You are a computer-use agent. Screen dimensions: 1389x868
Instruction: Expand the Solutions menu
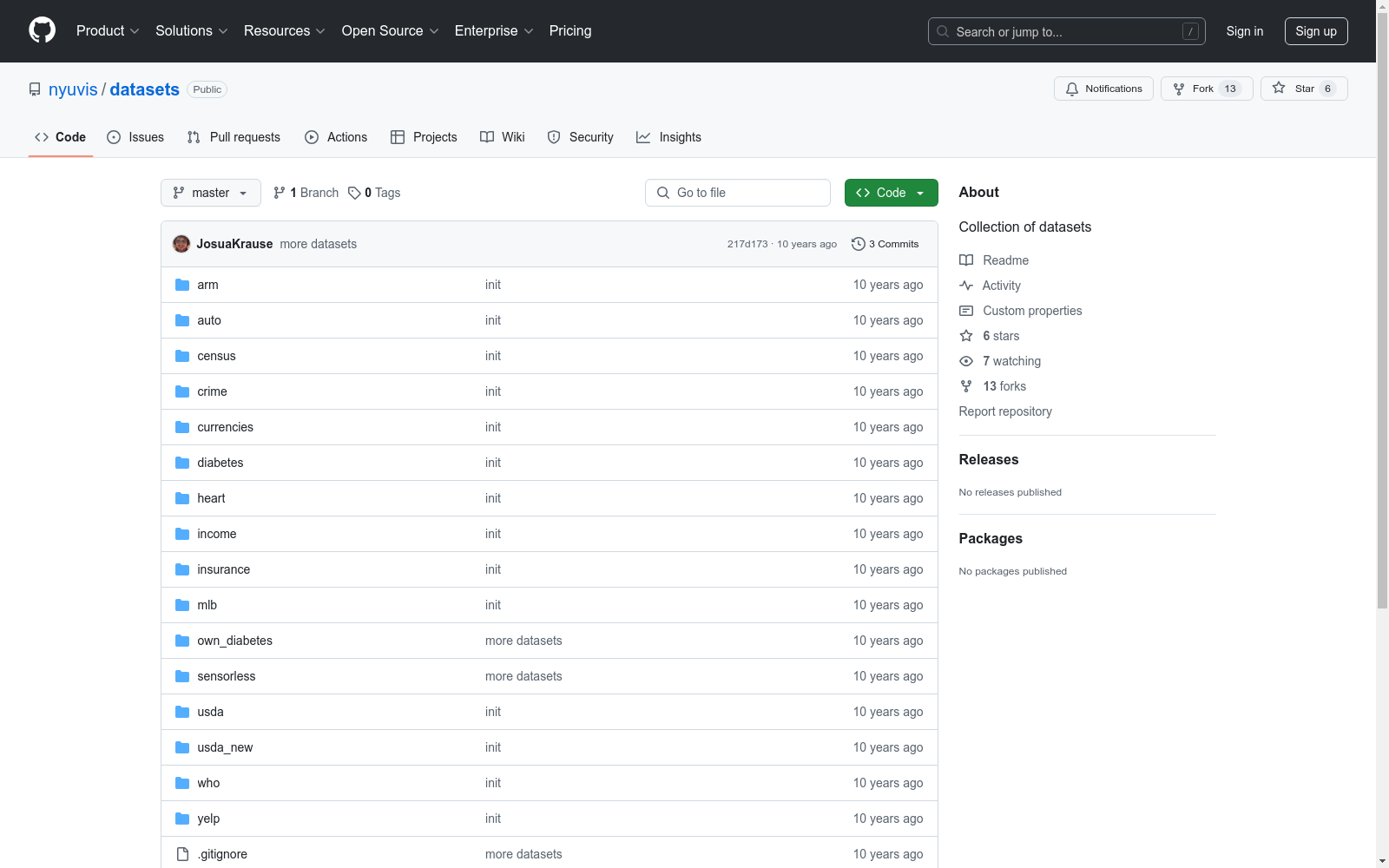coord(192,31)
